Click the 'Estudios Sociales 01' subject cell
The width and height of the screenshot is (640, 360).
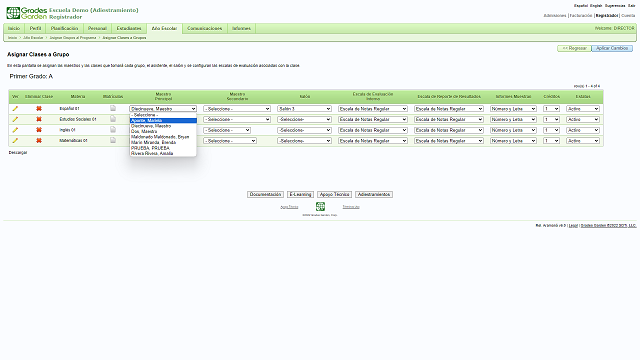tap(78, 119)
